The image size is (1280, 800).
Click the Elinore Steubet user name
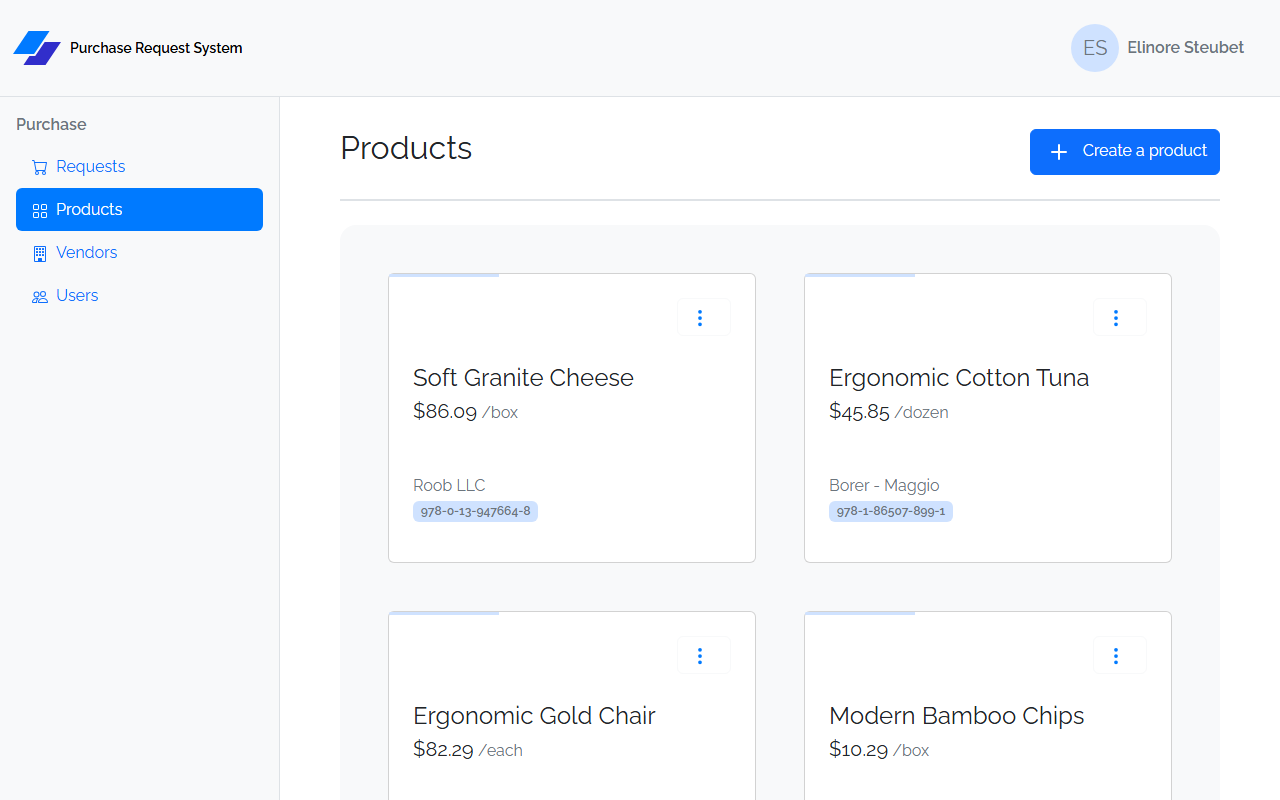(x=1186, y=48)
